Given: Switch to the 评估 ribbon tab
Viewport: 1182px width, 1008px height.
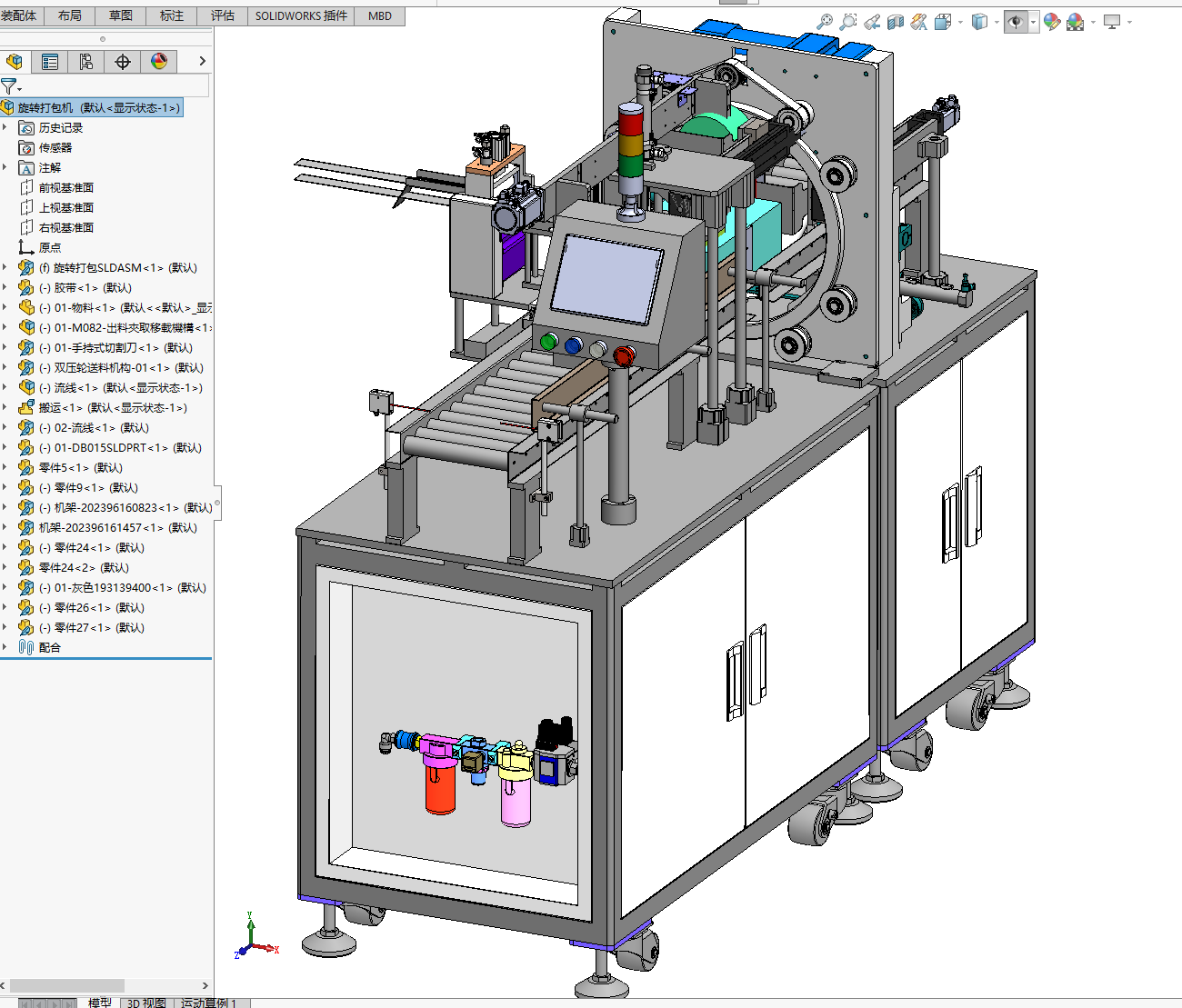Looking at the screenshot, I should 223,15.
